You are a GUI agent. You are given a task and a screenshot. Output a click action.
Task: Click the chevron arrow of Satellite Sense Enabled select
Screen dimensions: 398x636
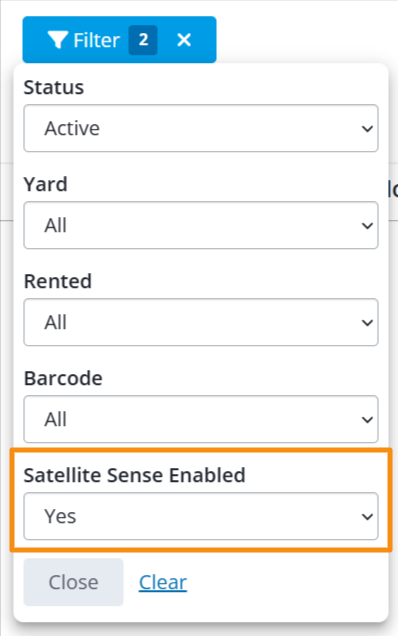[367, 516]
